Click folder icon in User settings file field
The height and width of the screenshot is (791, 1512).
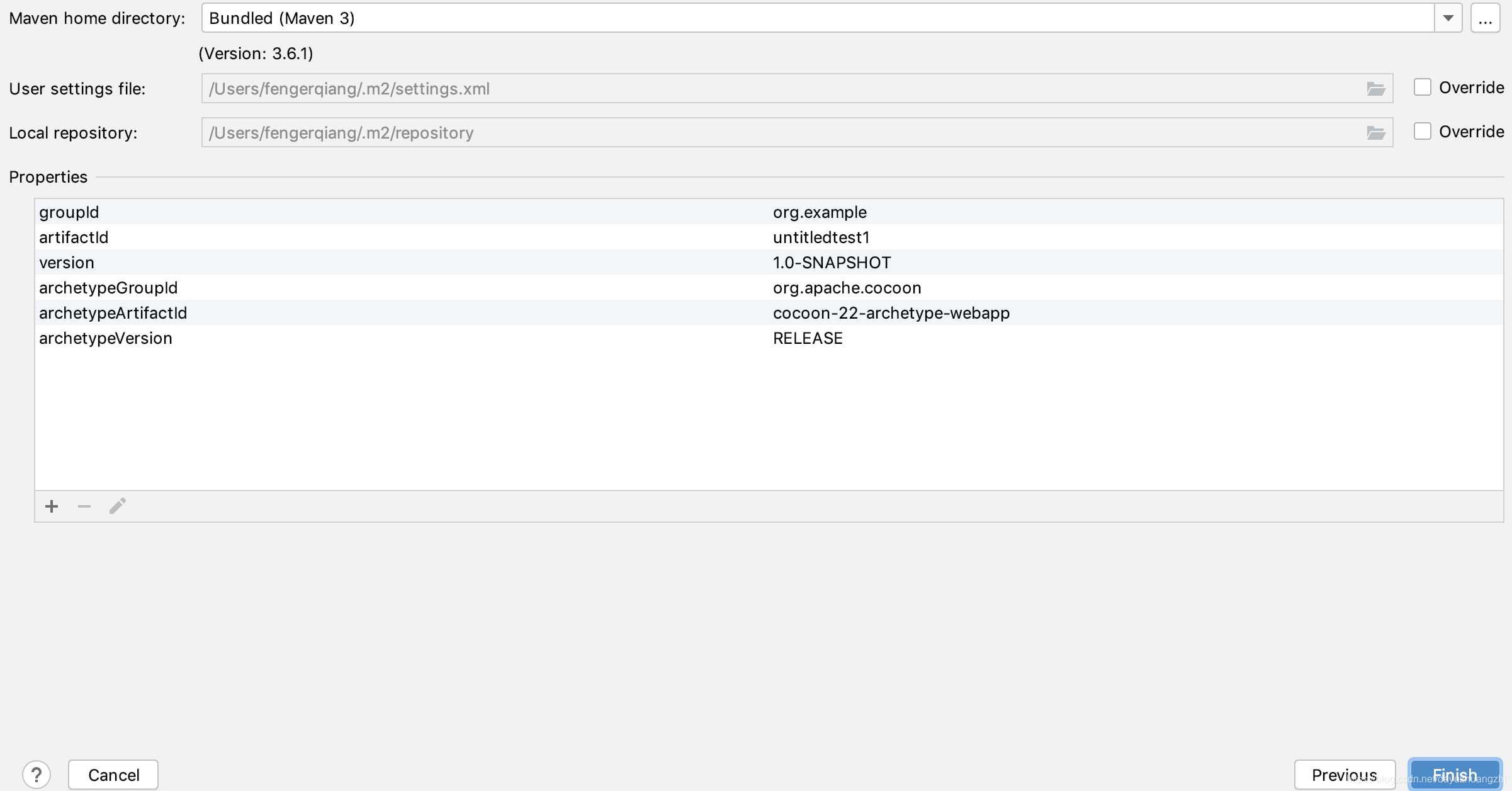1375,89
